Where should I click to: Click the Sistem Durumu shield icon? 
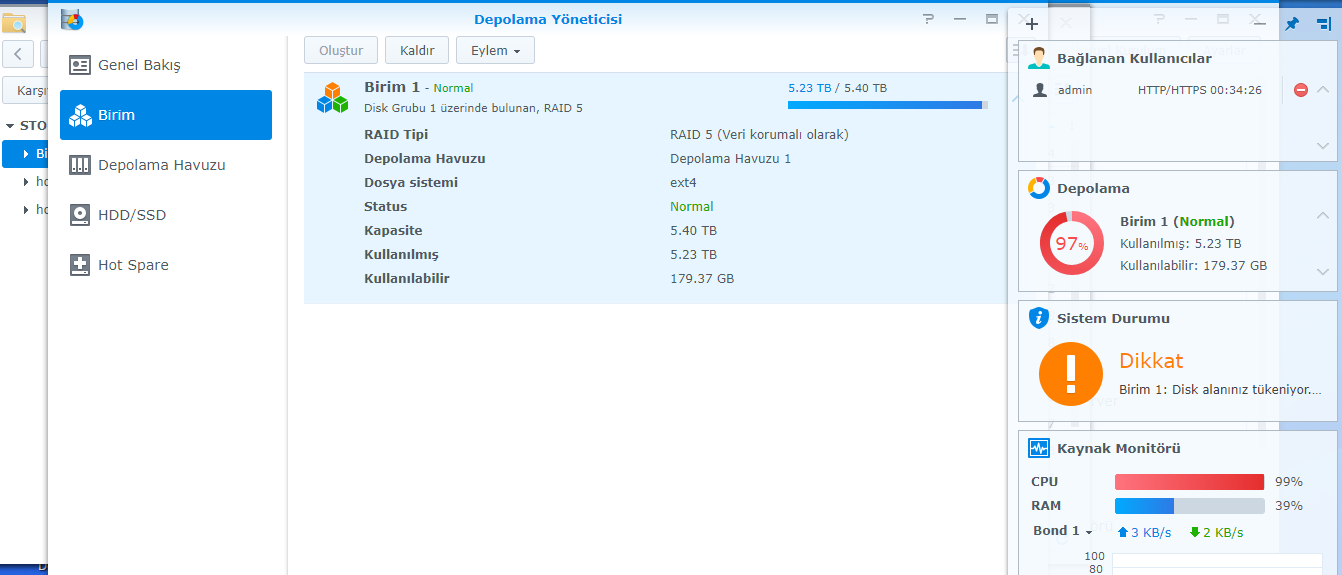(1039, 318)
